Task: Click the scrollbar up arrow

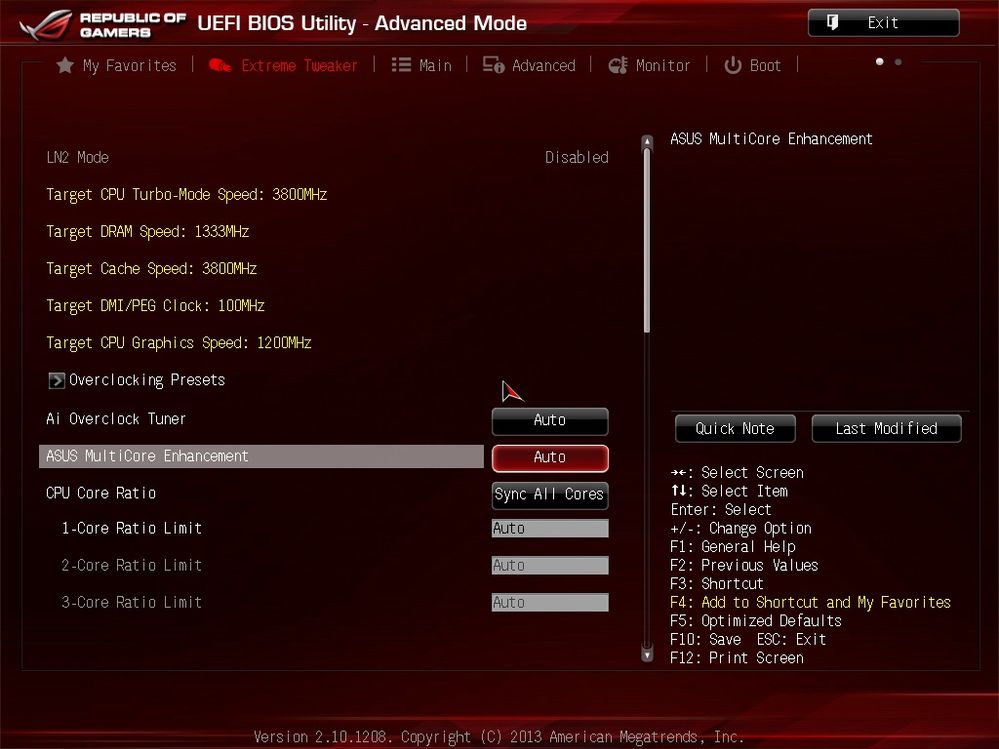Action: 647,141
